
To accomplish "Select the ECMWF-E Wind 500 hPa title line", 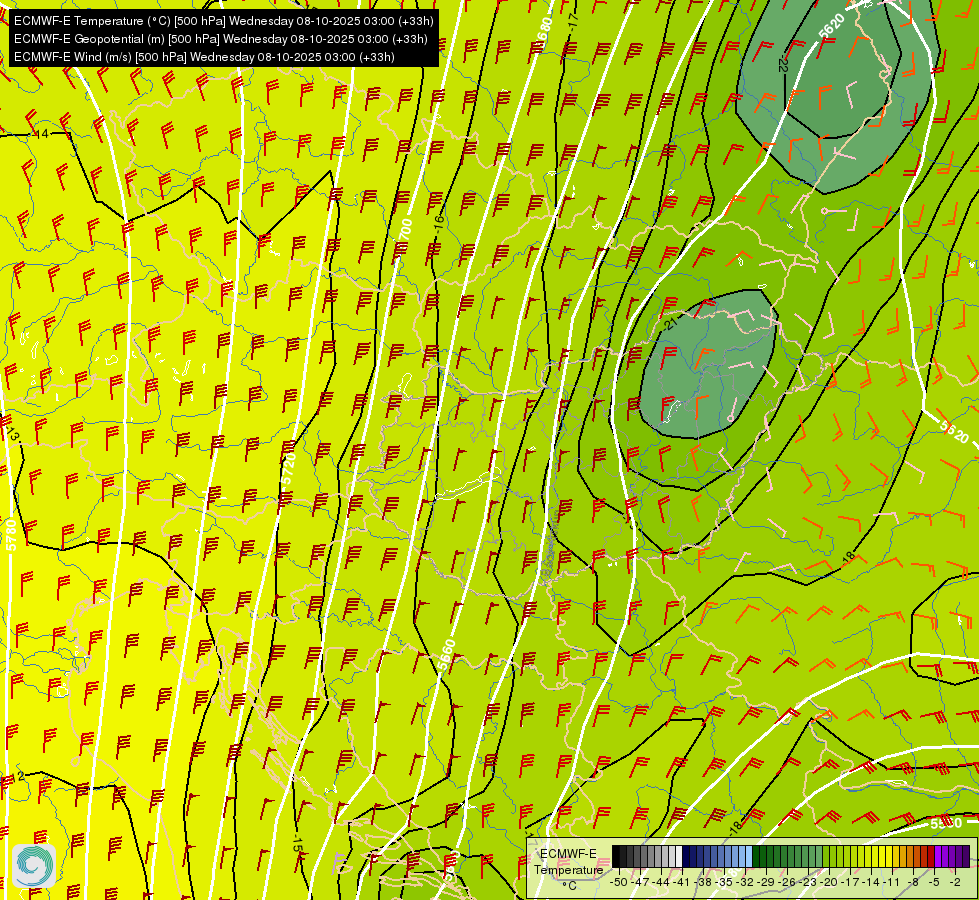I will 204,57.
